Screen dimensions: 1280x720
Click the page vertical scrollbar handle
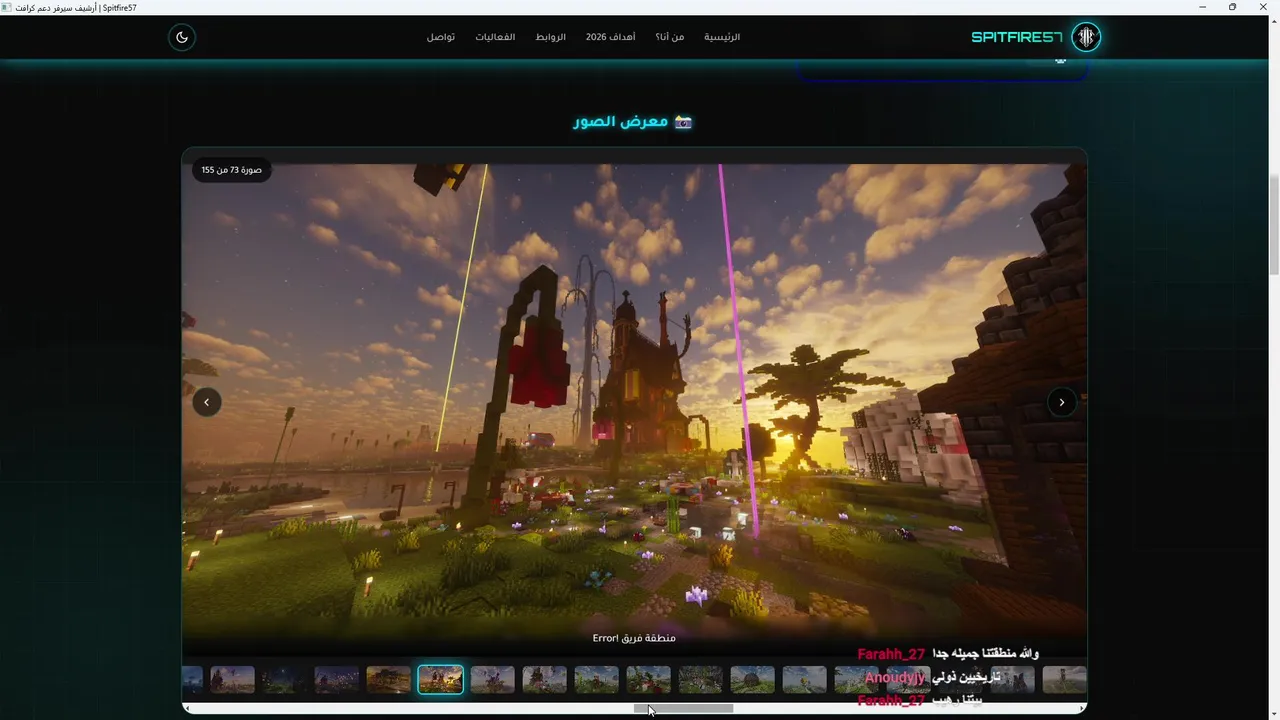(1273, 224)
